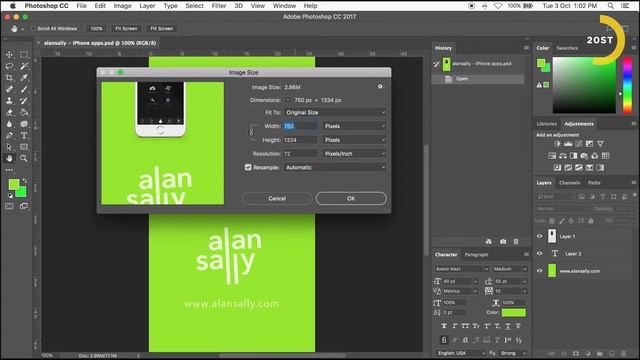Open Resample method Automatic dropdown
The image size is (640, 360).
click(x=335, y=167)
